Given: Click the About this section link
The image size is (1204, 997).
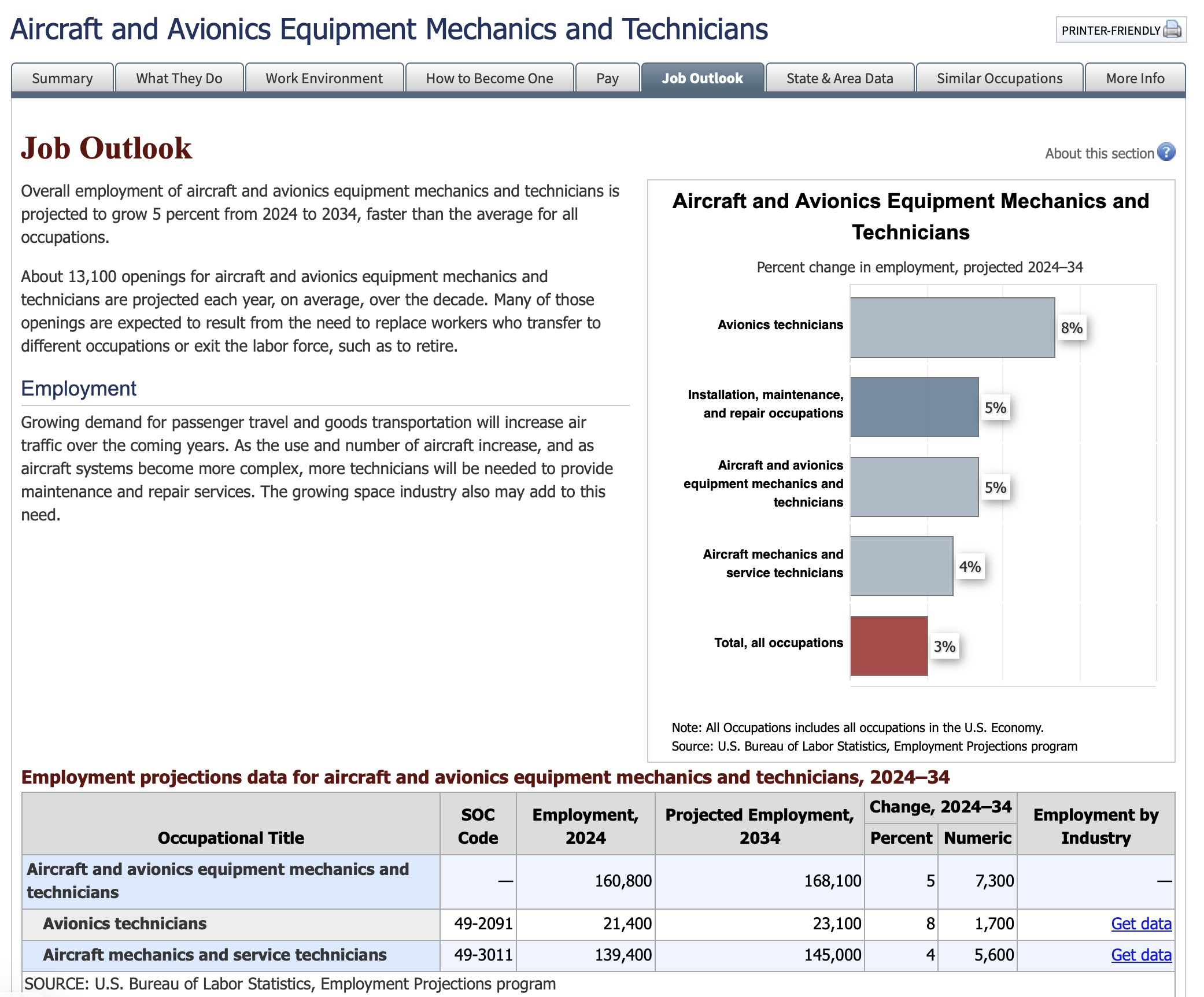Looking at the screenshot, I should 1099,153.
